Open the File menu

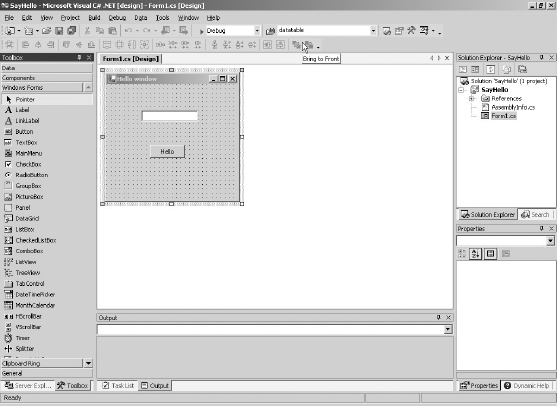click(x=9, y=18)
